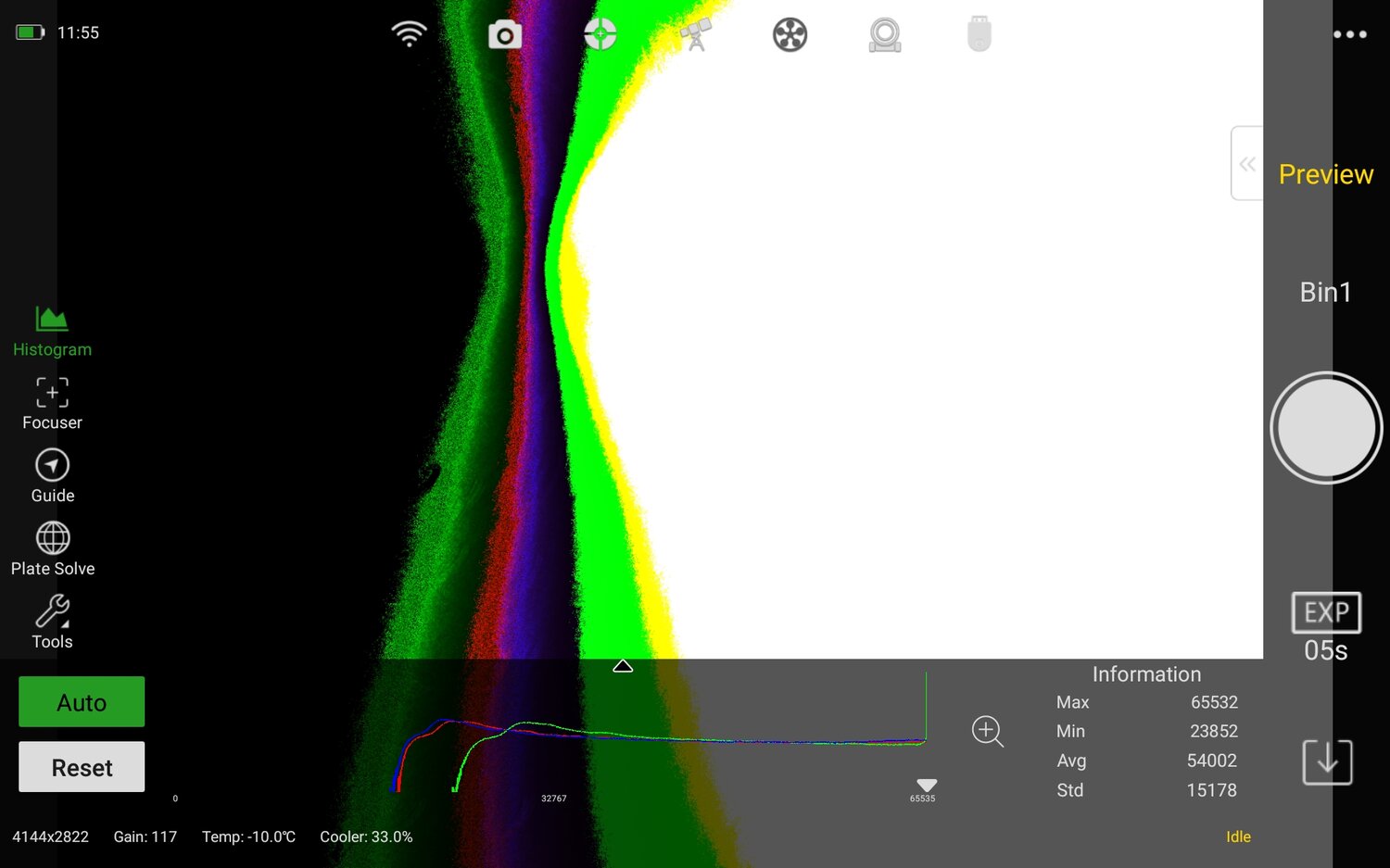Open the USB storage icon

pos(979,34)
